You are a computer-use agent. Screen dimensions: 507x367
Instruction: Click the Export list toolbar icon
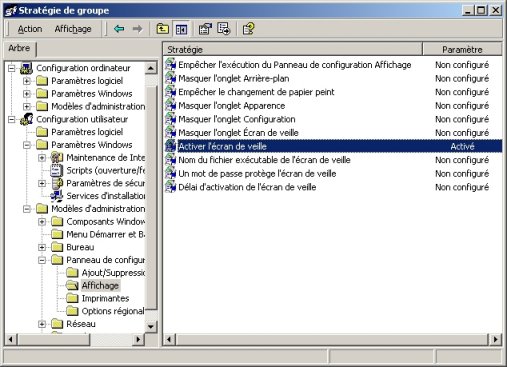click(x=224, y=29)
